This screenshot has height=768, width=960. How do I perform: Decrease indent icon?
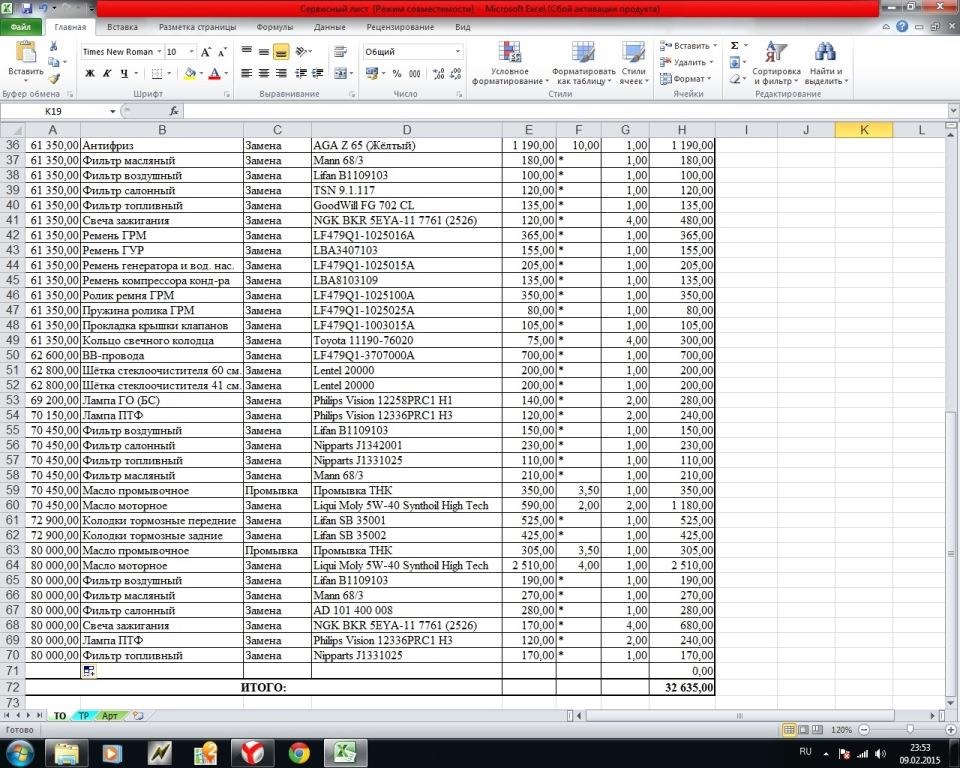coord(301,73)
